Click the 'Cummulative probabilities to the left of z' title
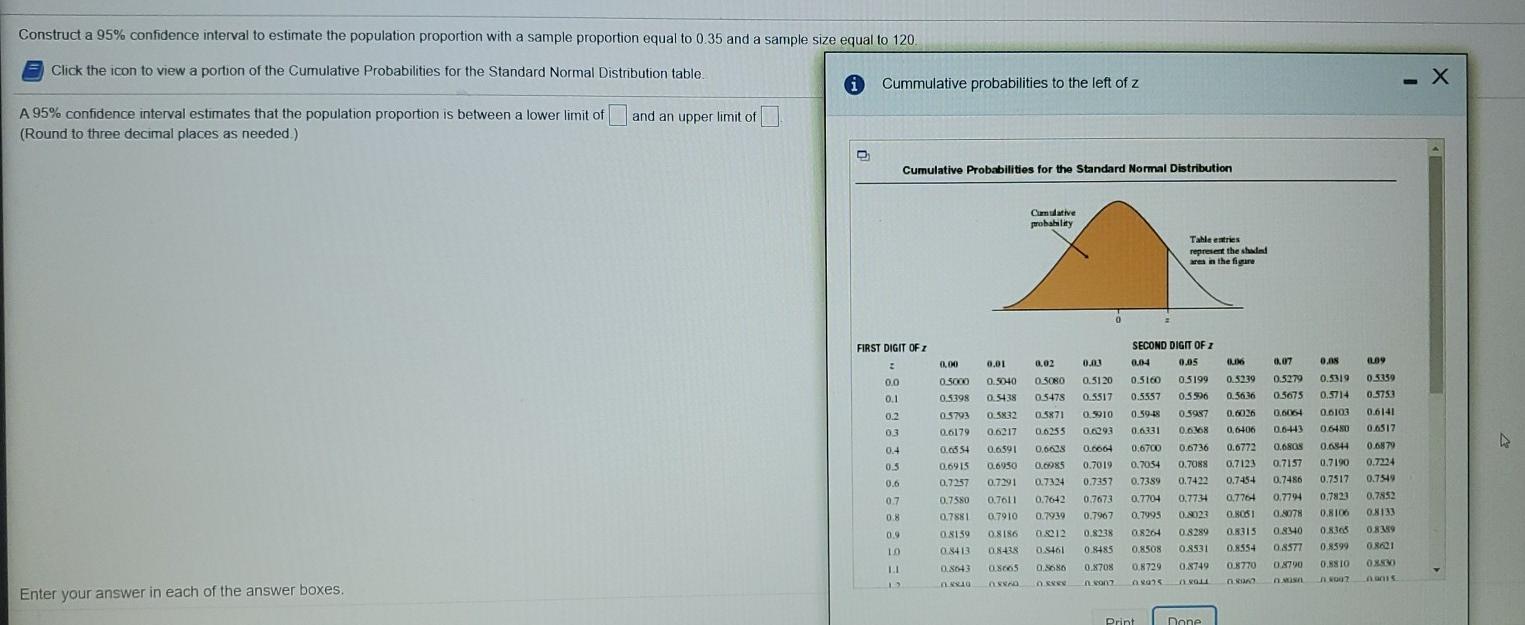Image resolution: width=1525 pixels, height=625 pixels. coord(1010,83)
